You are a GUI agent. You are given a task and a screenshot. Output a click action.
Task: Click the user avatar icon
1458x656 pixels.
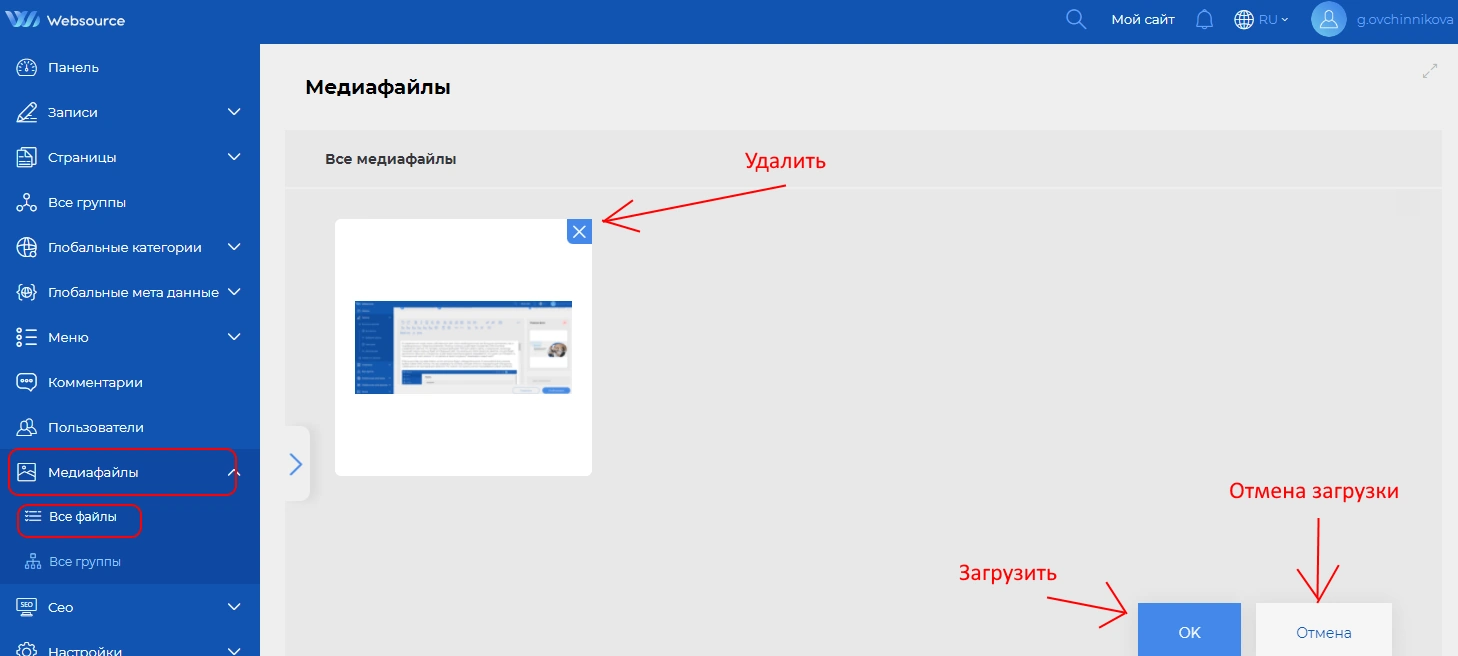coord(1328,19)
